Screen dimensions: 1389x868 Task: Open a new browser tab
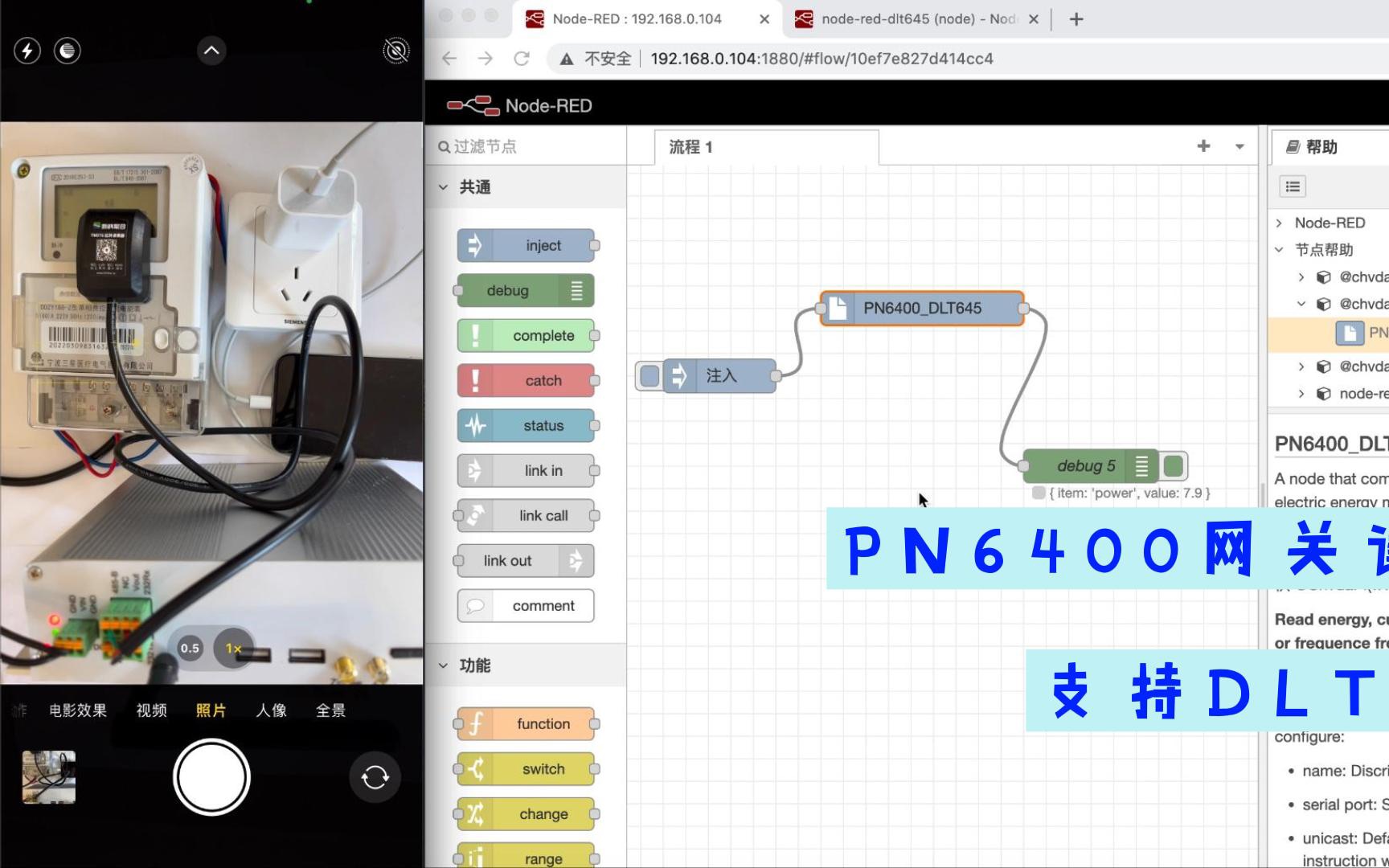tap(1076, 19)
